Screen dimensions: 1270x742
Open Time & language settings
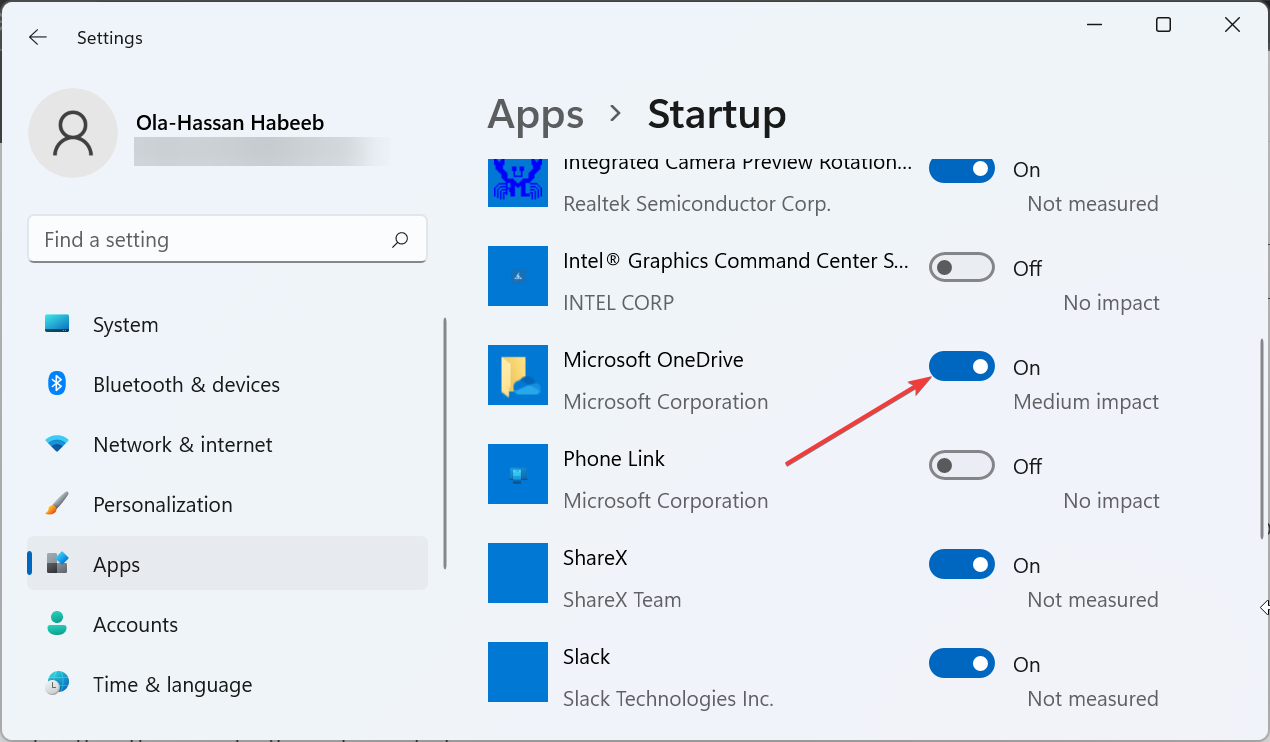pos(228,684)
